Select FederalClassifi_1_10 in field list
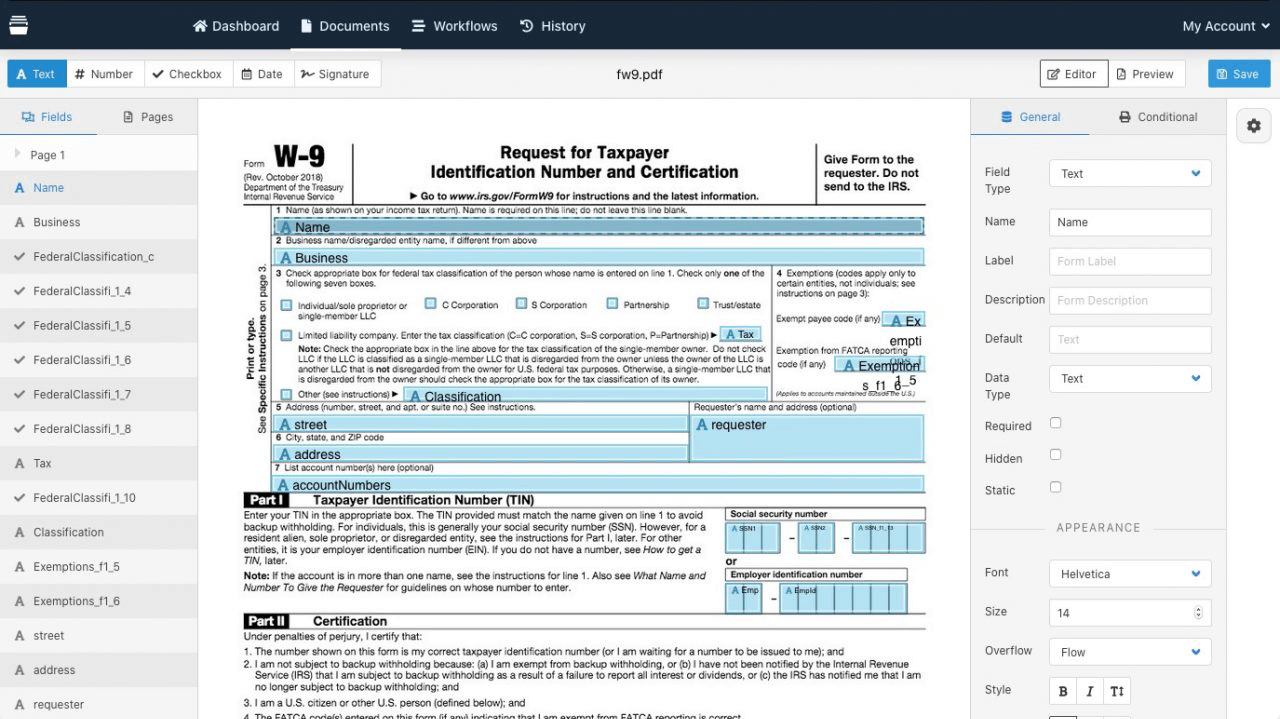Screen dimensions: 1280x719 pos(98,498)
